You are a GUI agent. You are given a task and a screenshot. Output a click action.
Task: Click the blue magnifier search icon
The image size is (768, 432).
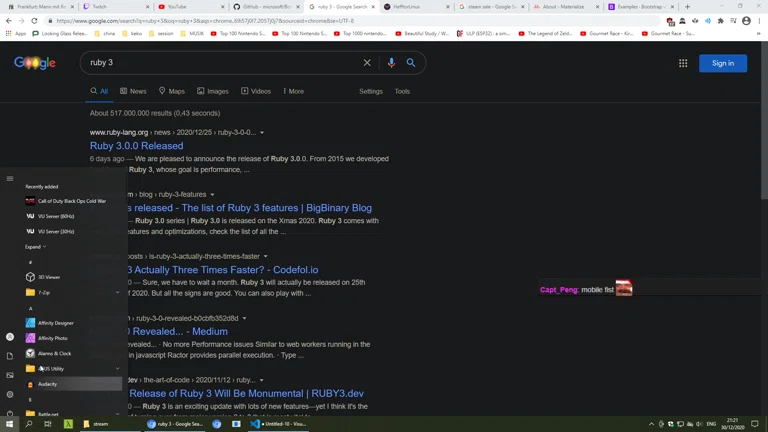[411, 63]
